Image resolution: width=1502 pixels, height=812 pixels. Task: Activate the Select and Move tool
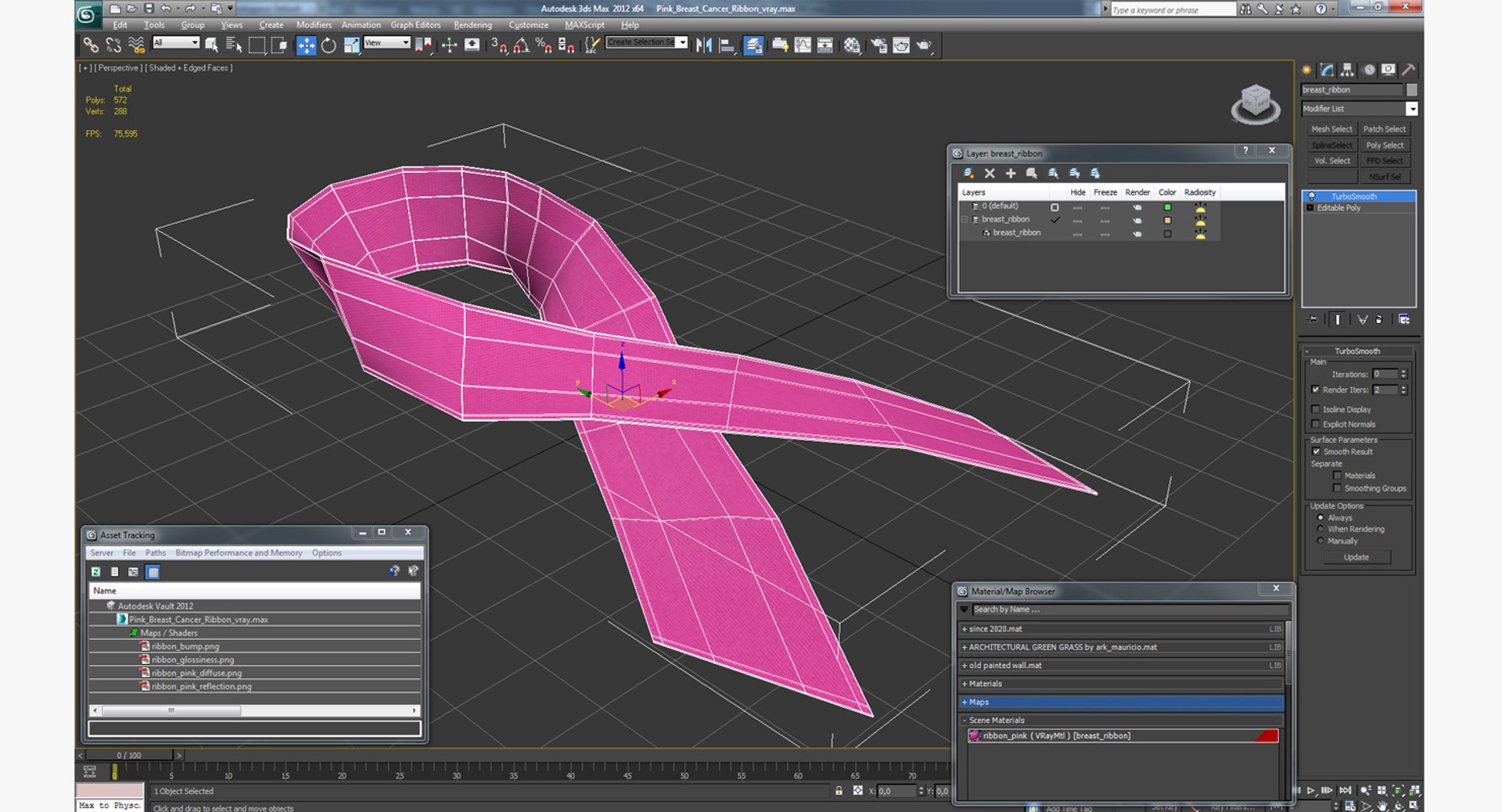(x=307, y=45)
